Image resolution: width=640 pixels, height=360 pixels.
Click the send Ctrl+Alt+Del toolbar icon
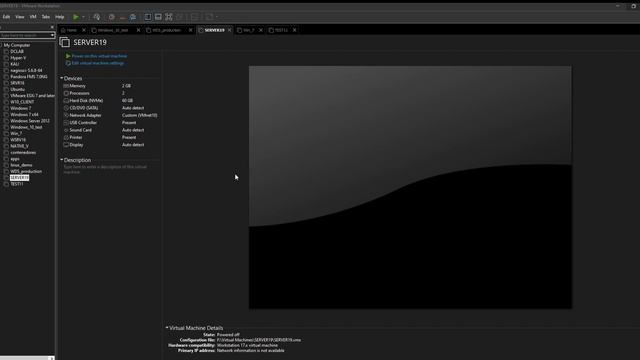point(97,17)
